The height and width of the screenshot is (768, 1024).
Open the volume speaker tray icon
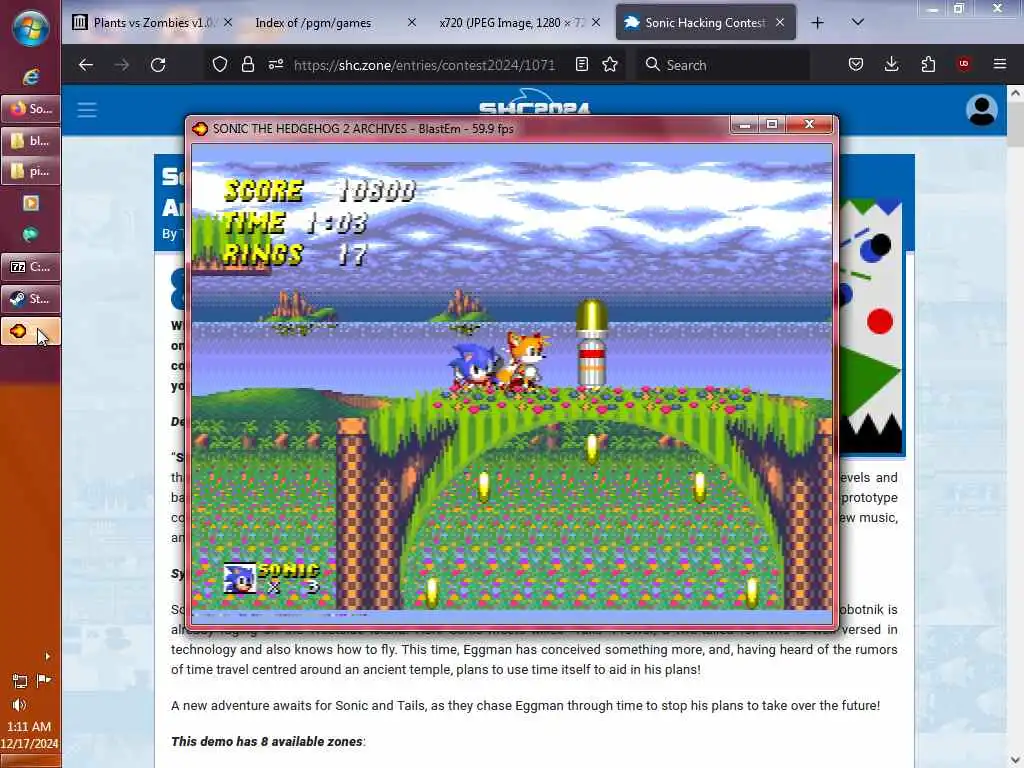pos(20,705)
